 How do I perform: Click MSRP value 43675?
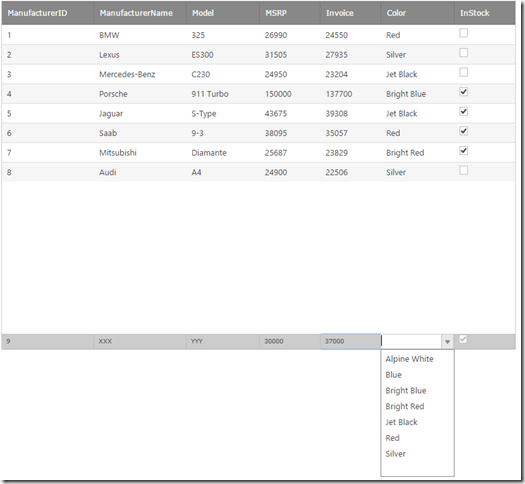tap(290, 113)
